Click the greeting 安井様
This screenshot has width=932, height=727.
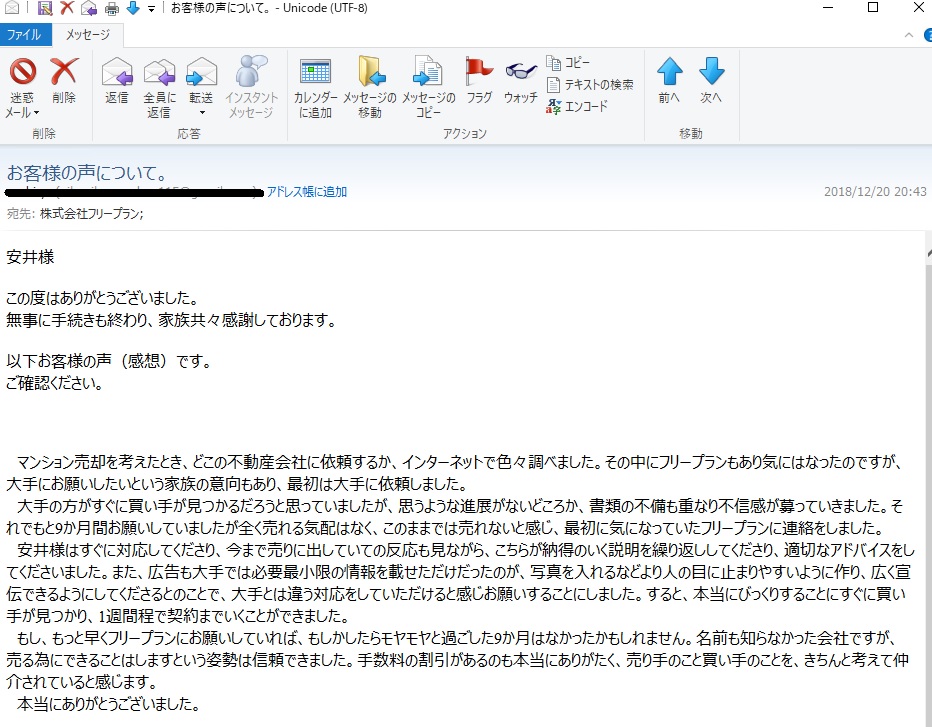(x=30, y=257)
